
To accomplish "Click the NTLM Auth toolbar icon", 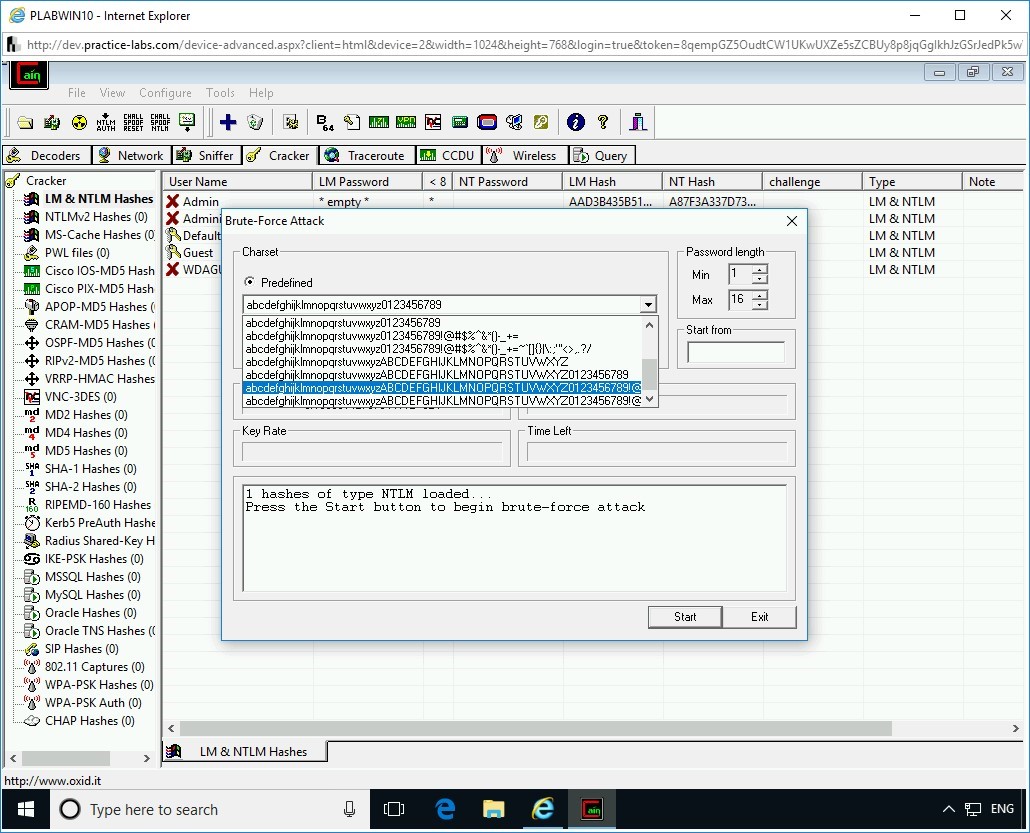I will [106, 122].
